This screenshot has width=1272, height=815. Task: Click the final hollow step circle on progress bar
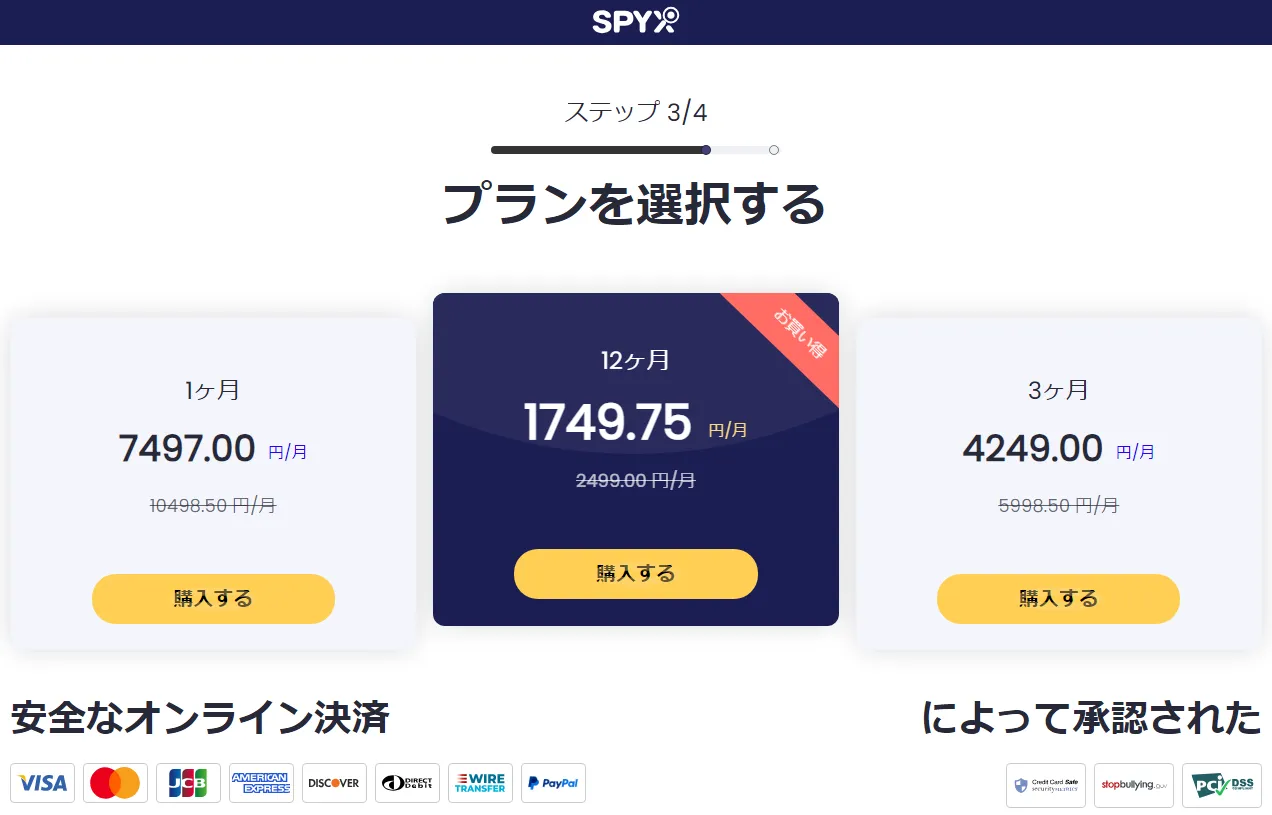(773, 149)
